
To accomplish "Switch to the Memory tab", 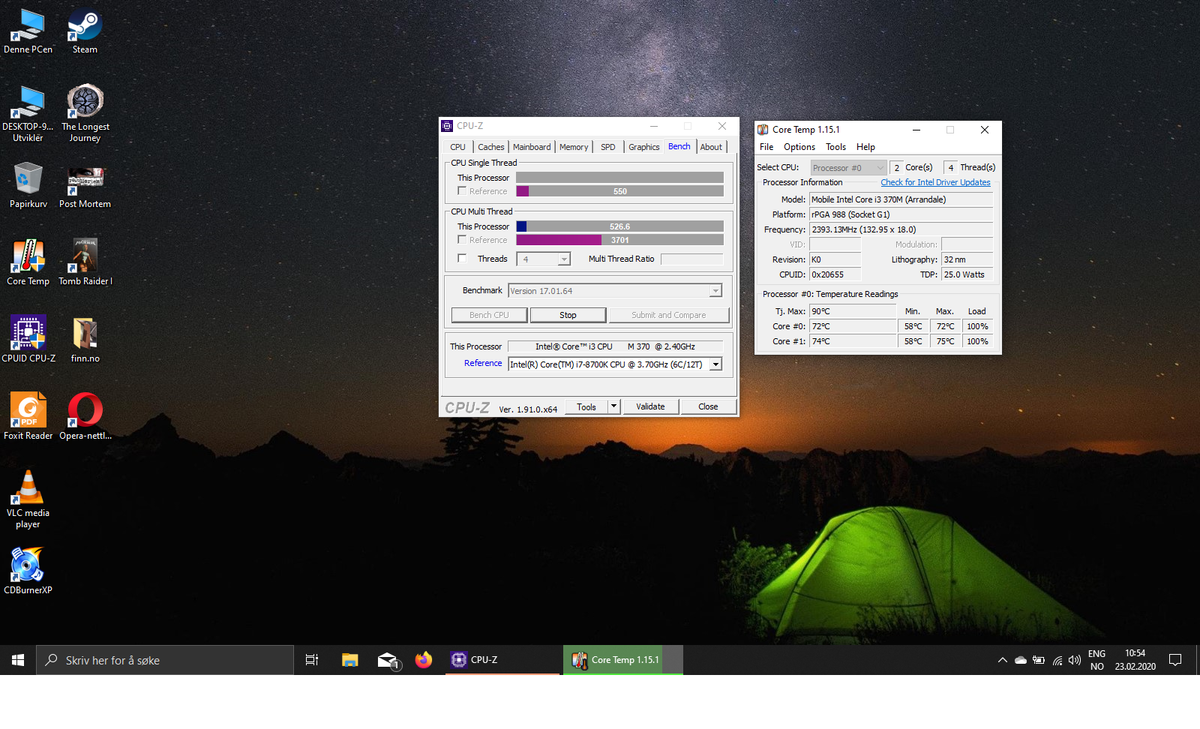I will [x=574, y=147].
